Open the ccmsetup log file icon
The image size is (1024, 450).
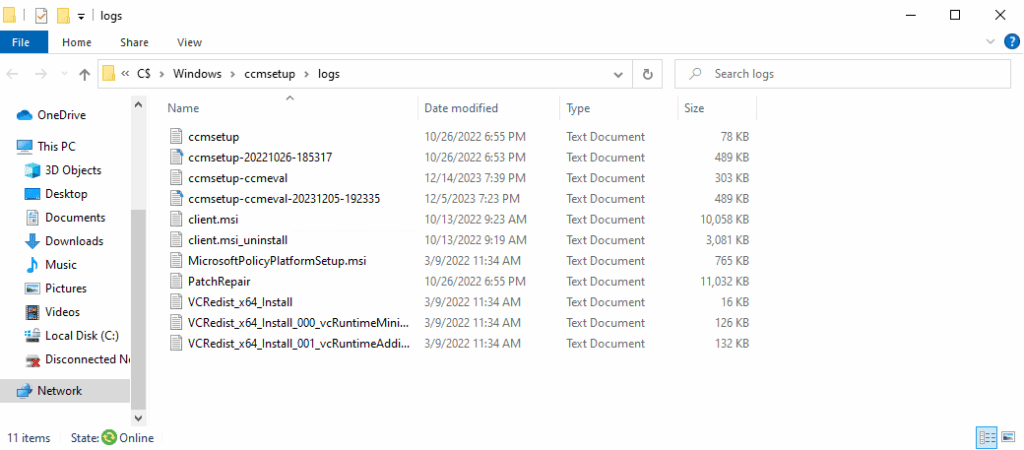pos(175,137)
